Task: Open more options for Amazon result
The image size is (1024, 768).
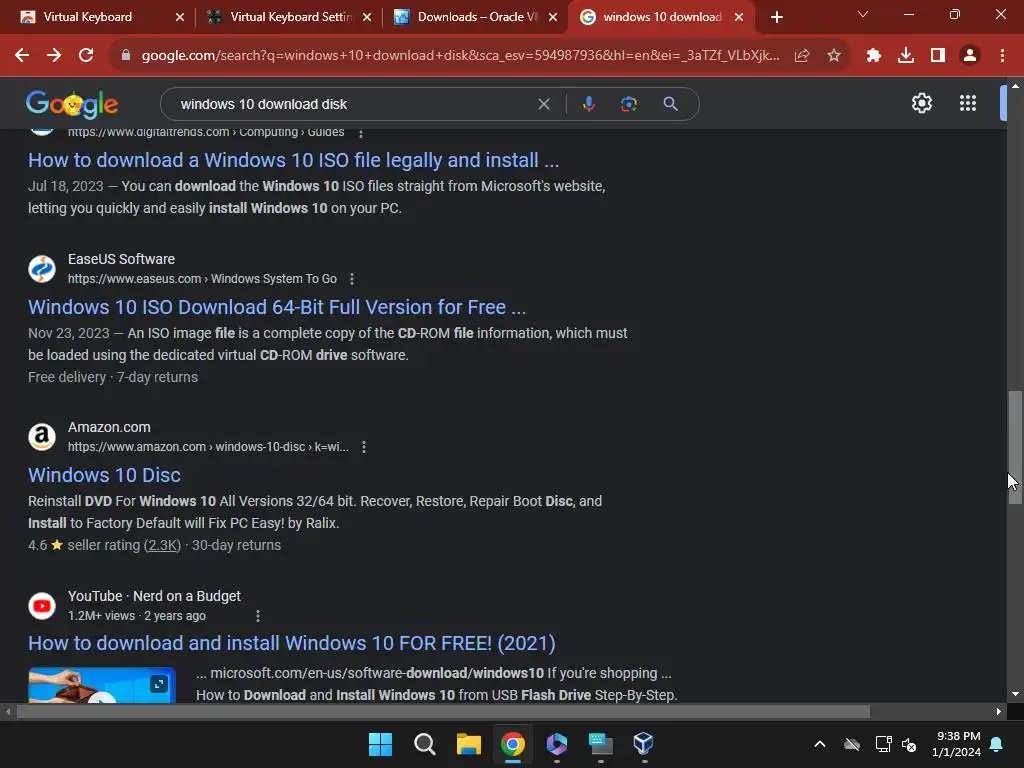Action: [364, 447]
